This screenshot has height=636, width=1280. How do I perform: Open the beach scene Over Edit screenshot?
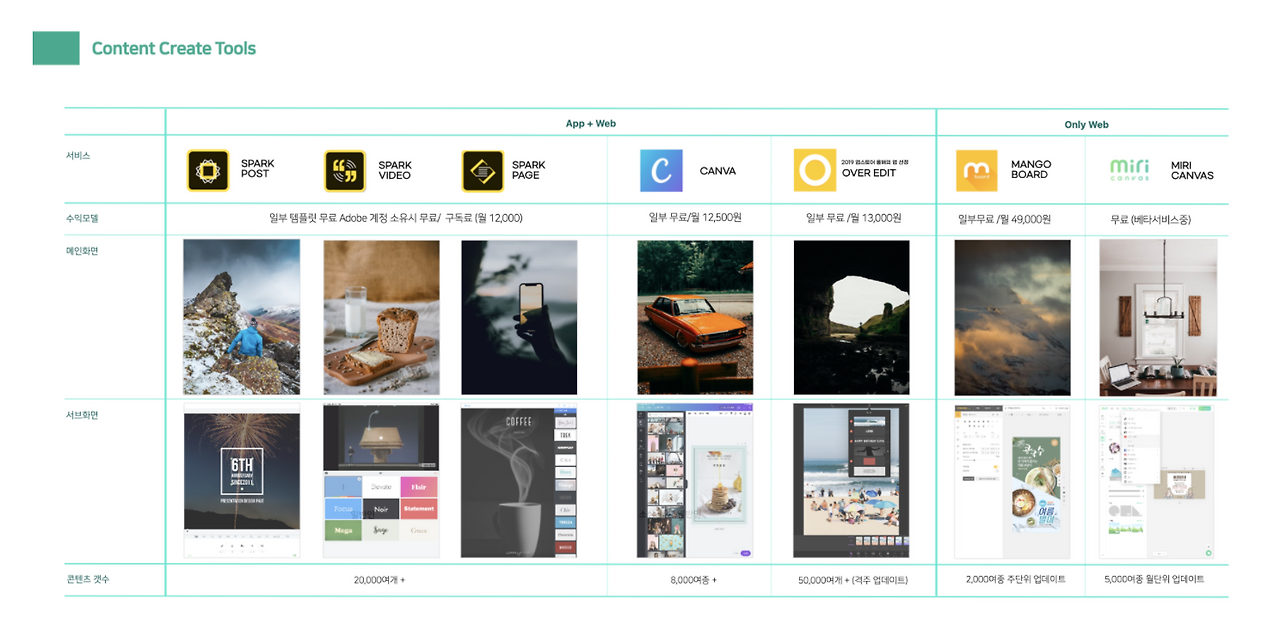point(852,481)
